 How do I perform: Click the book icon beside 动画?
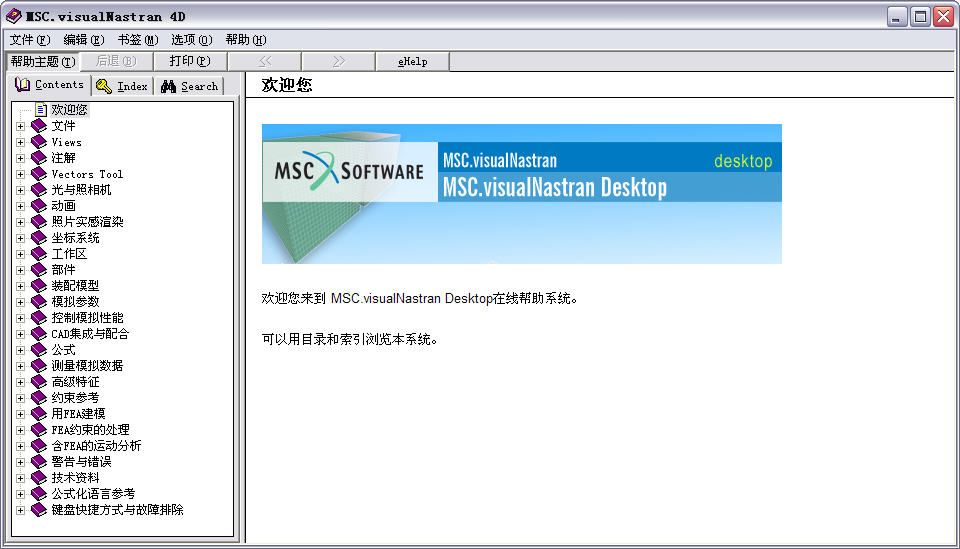click(39, 206)
